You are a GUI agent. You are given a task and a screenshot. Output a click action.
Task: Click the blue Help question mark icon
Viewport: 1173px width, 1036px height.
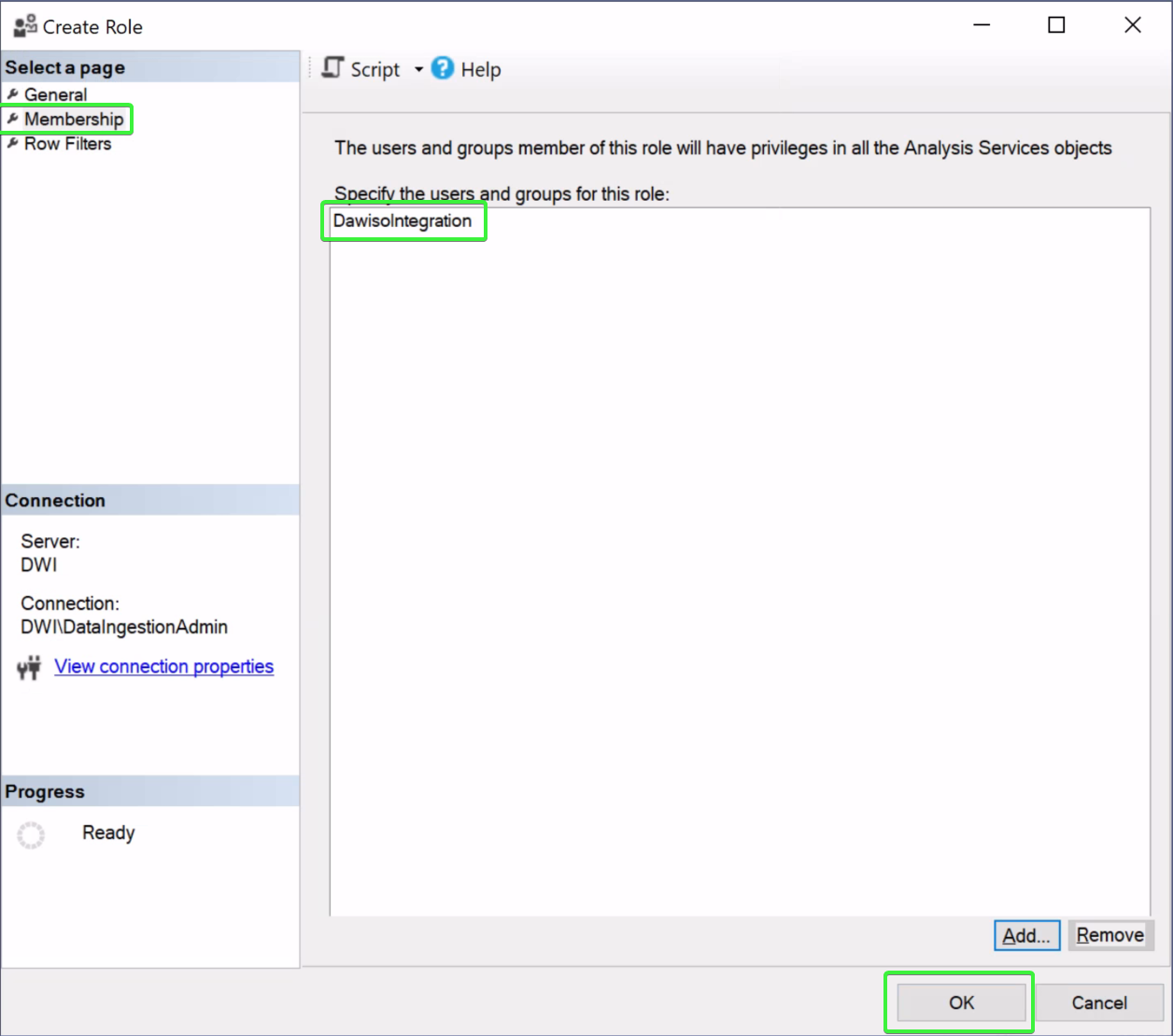[x=443, y=68]
